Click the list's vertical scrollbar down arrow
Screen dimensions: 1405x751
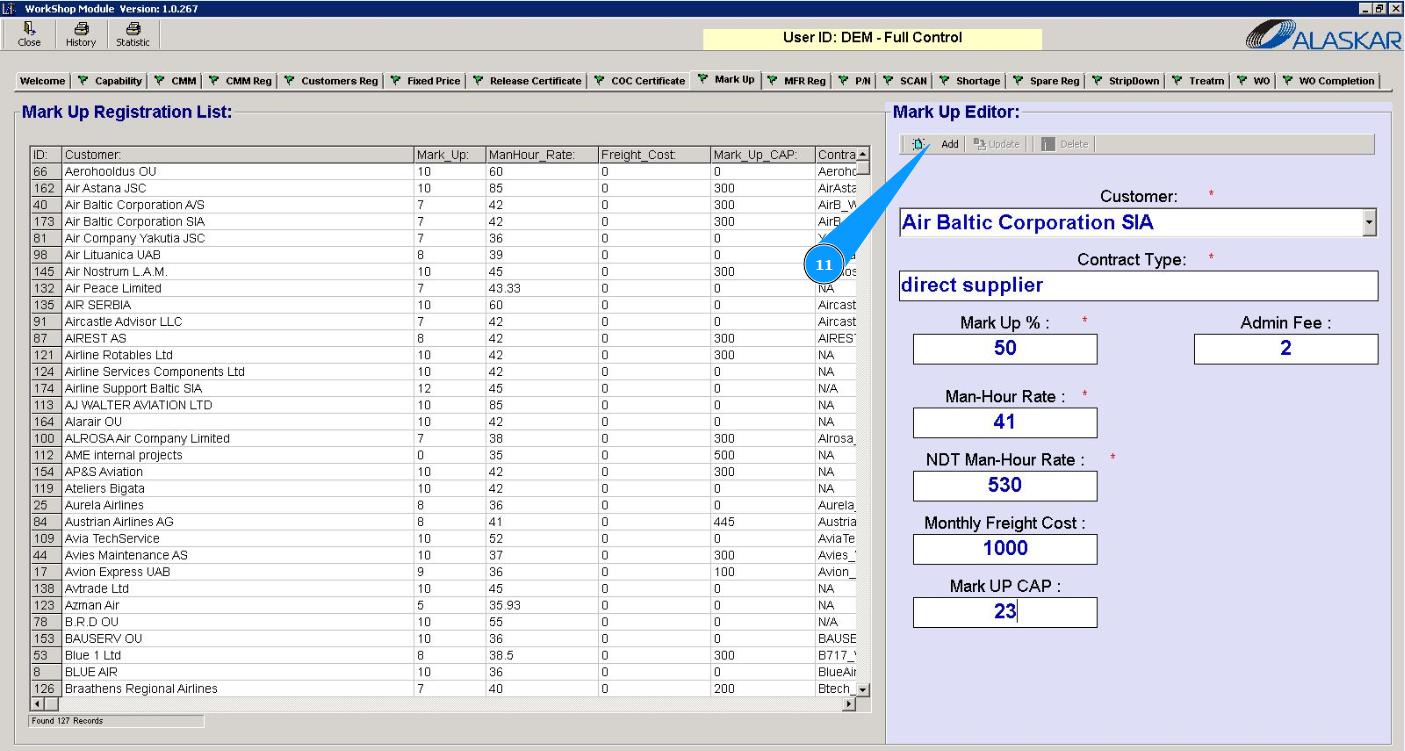[x=863, y=690]
